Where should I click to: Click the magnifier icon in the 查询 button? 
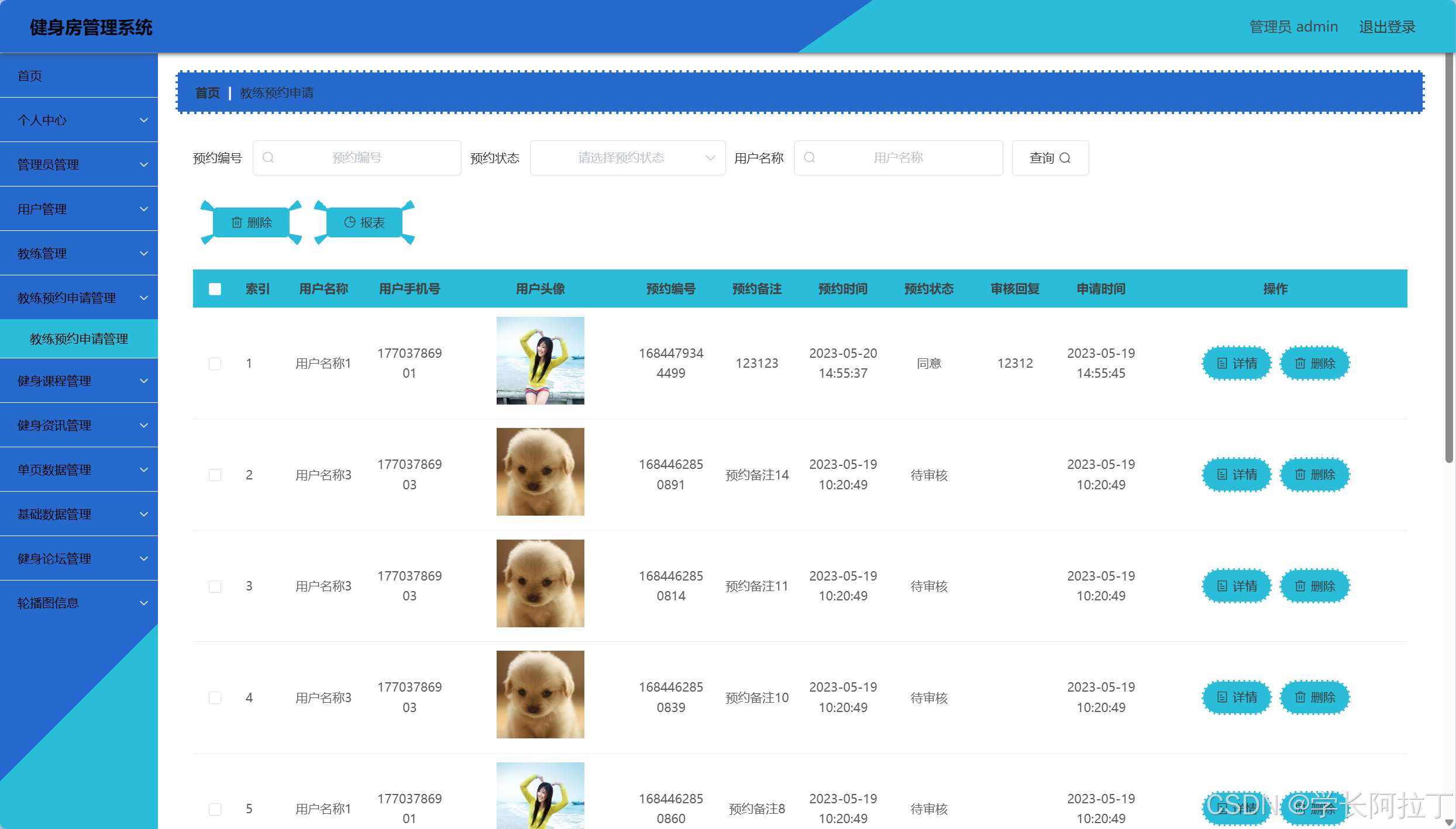tap(1066, 157)
